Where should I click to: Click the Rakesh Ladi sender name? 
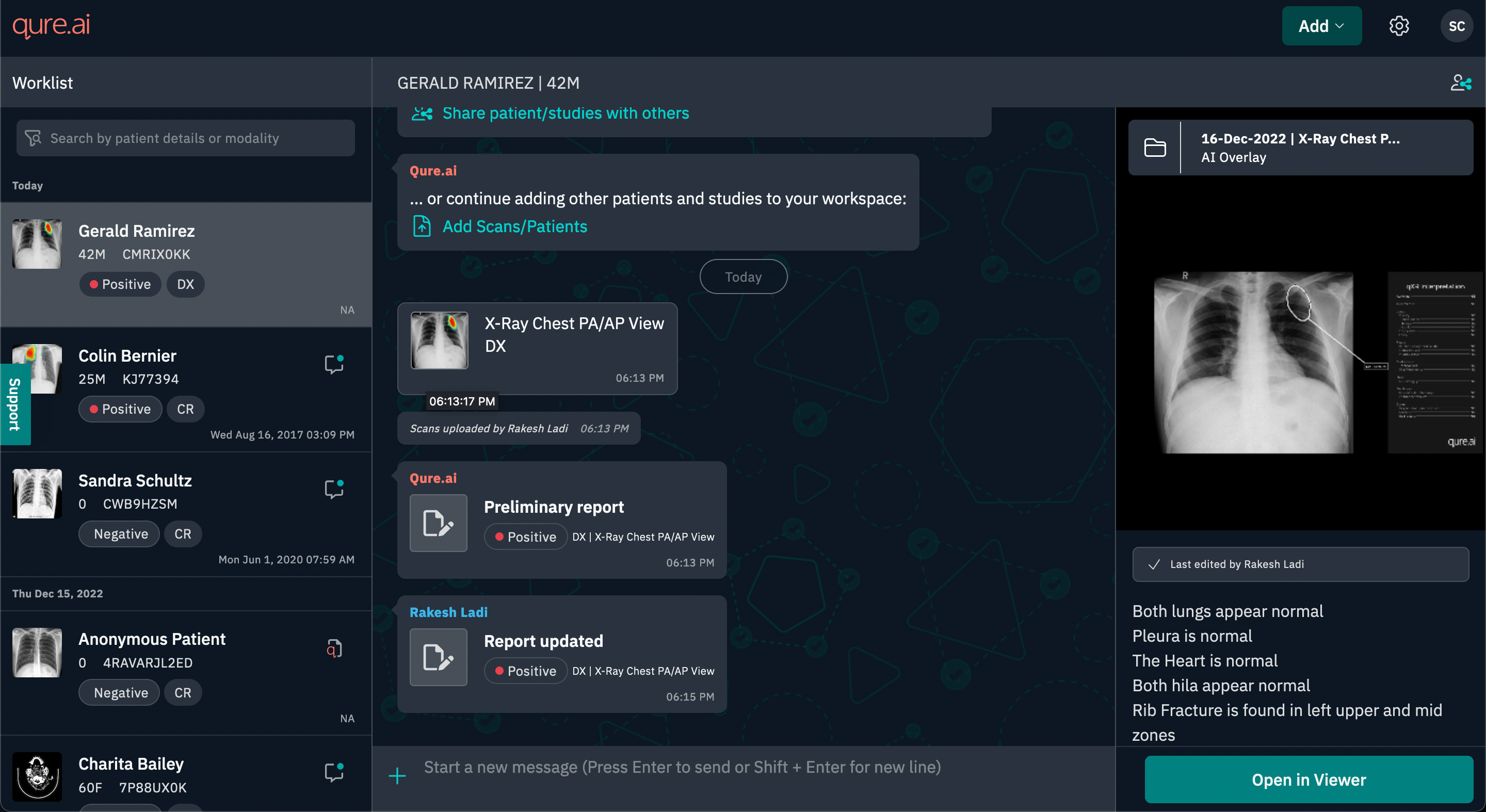coord(448,612)
